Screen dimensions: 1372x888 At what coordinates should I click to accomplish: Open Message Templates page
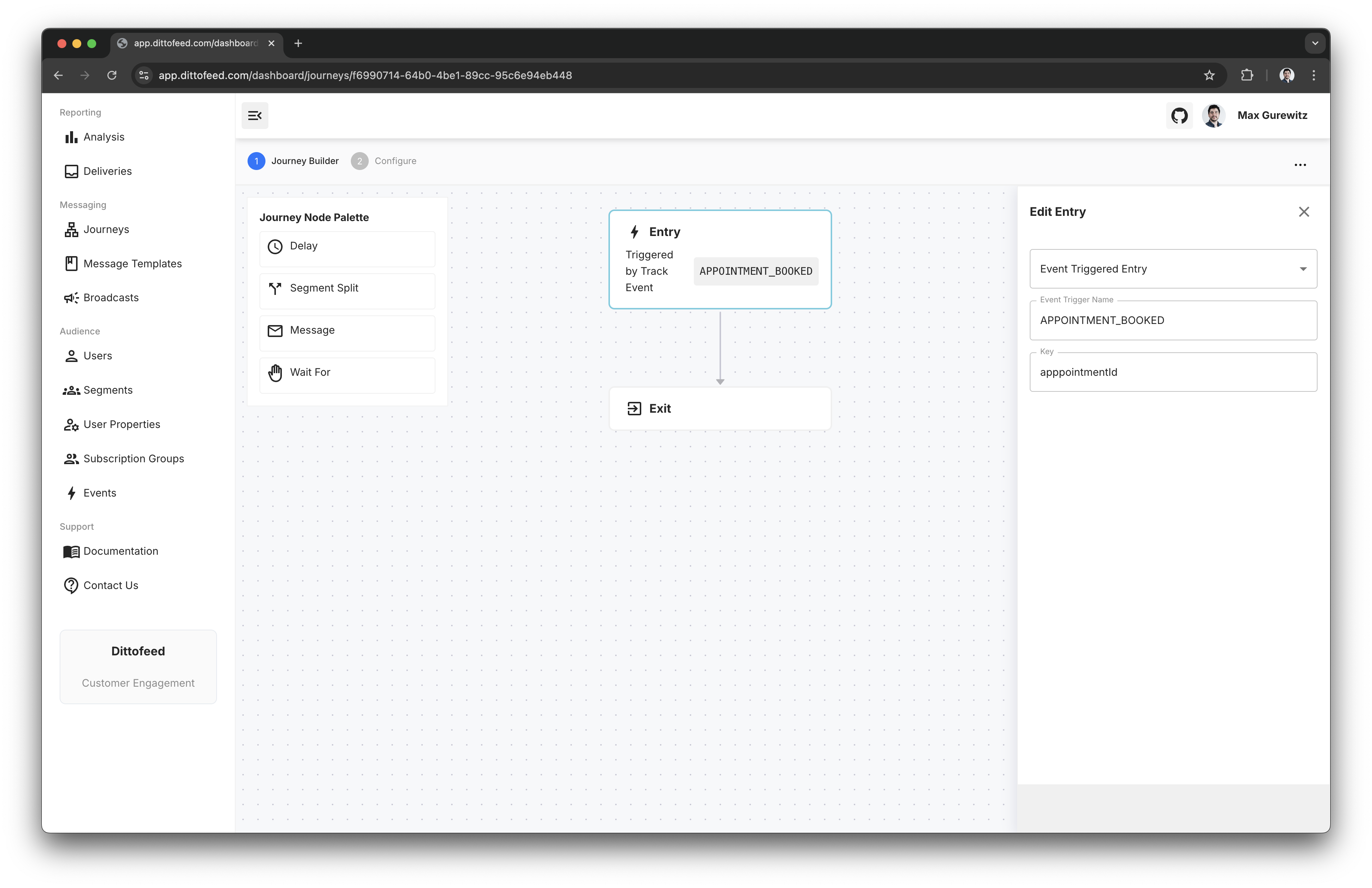pyautogui.click(x=132, y=264)
